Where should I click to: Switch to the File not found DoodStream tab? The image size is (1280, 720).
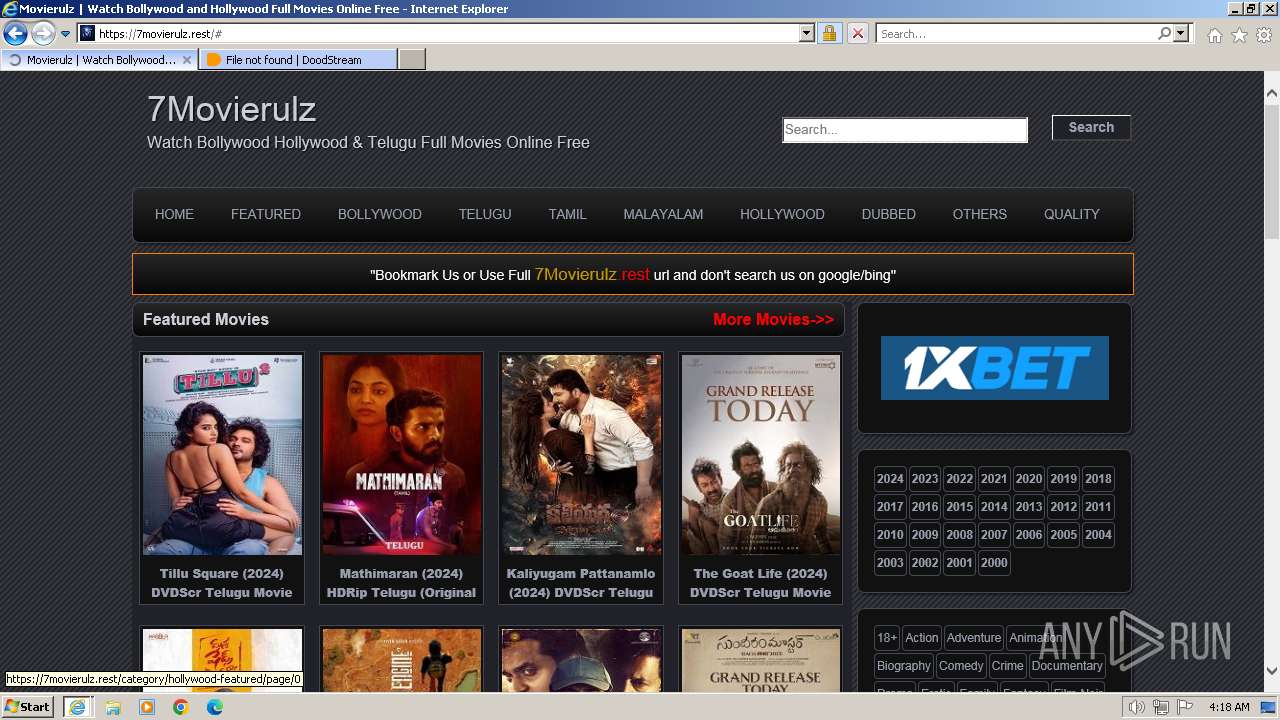coord(297,60)
